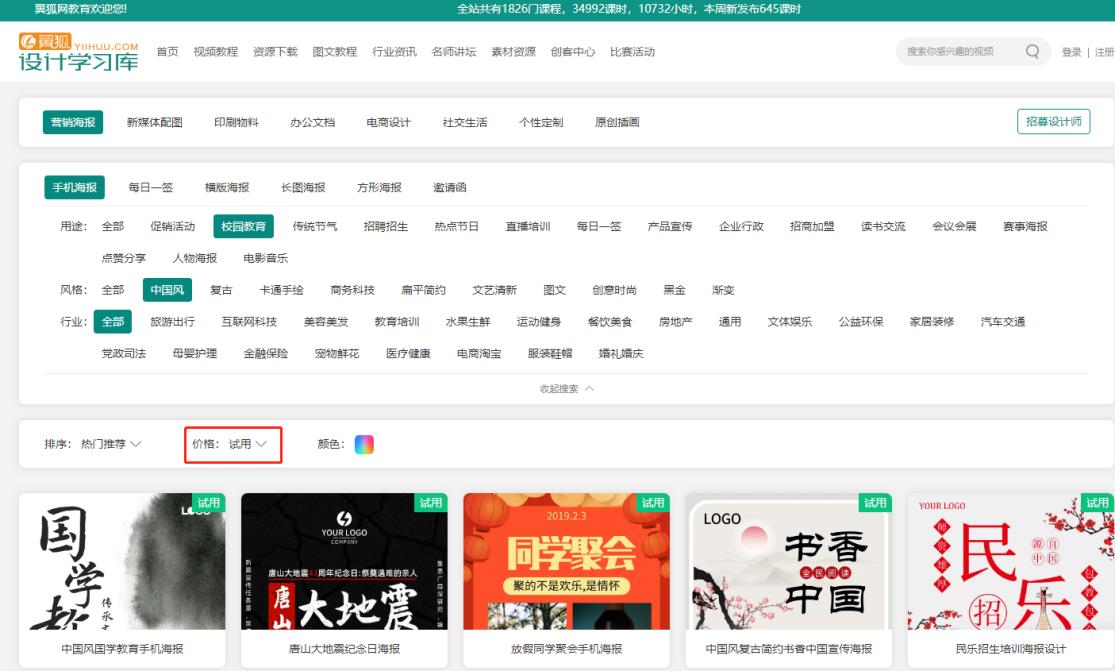Open 资源下载 in navigation
The height and width of the screenshot is (671, 1115).
click(x=275, y=52)
